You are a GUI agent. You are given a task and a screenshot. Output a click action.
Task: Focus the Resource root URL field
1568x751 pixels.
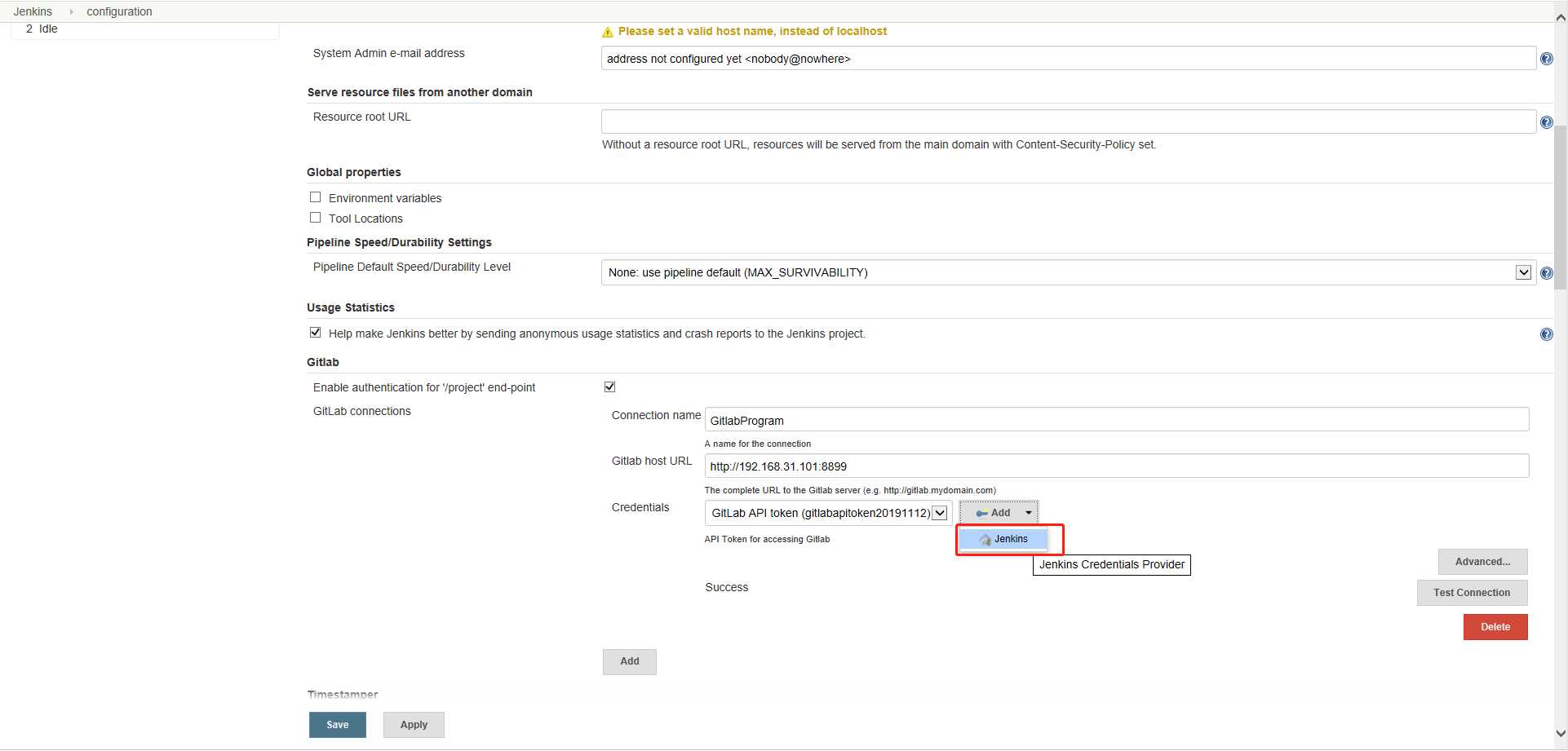click(1068, 121)
